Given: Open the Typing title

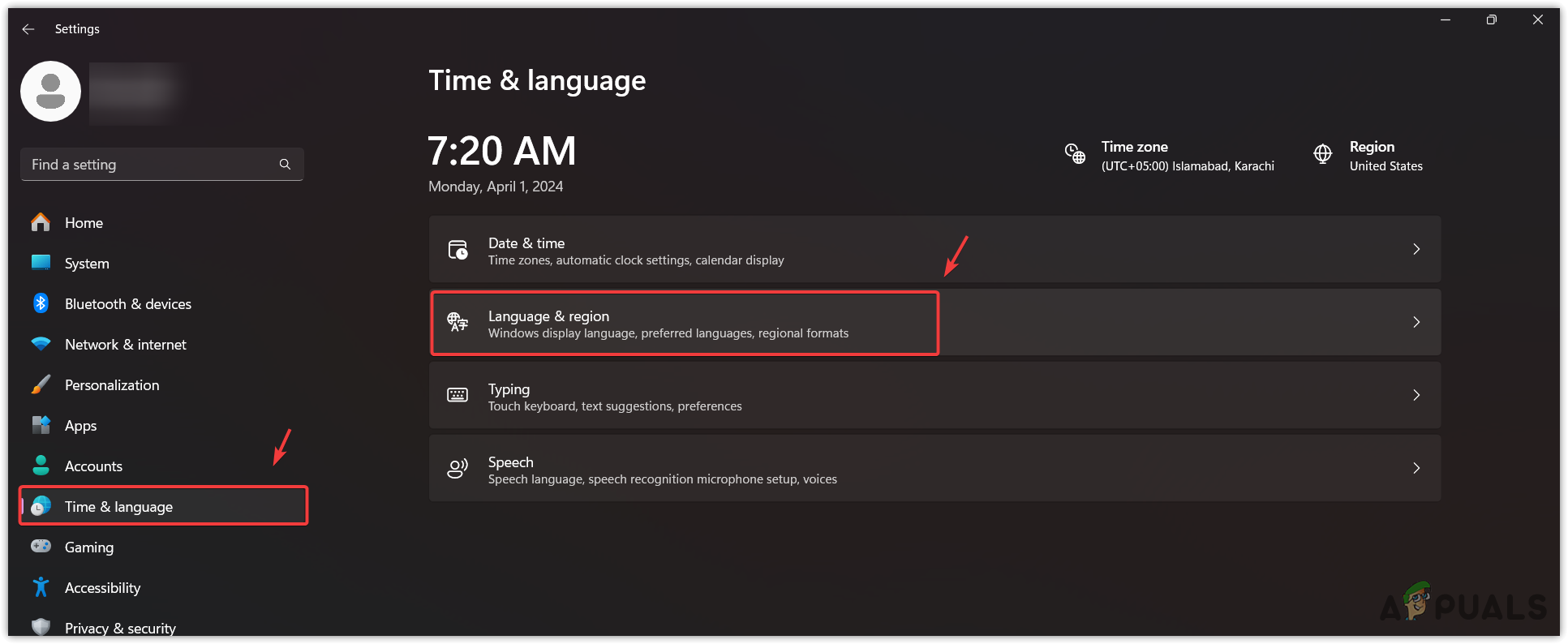Looking at the screenshot, I should (x=509, y=389).
